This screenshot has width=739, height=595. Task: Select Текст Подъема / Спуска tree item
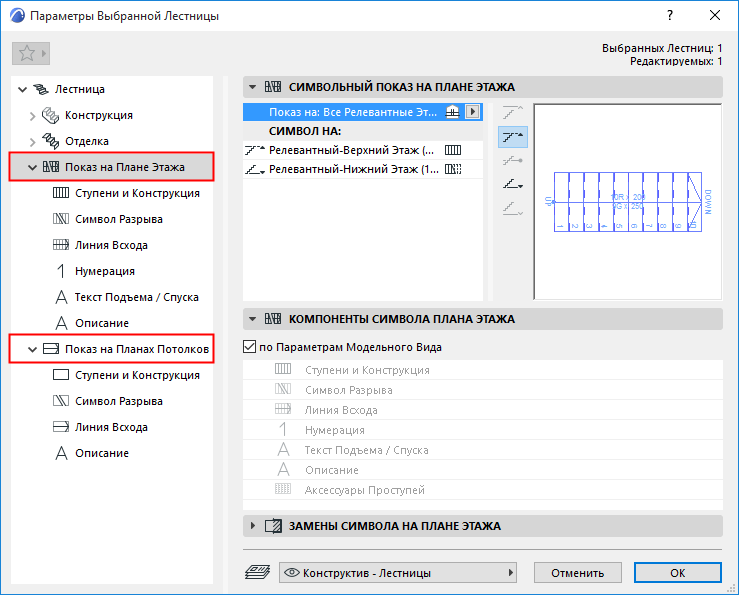(x=137, y=297)
